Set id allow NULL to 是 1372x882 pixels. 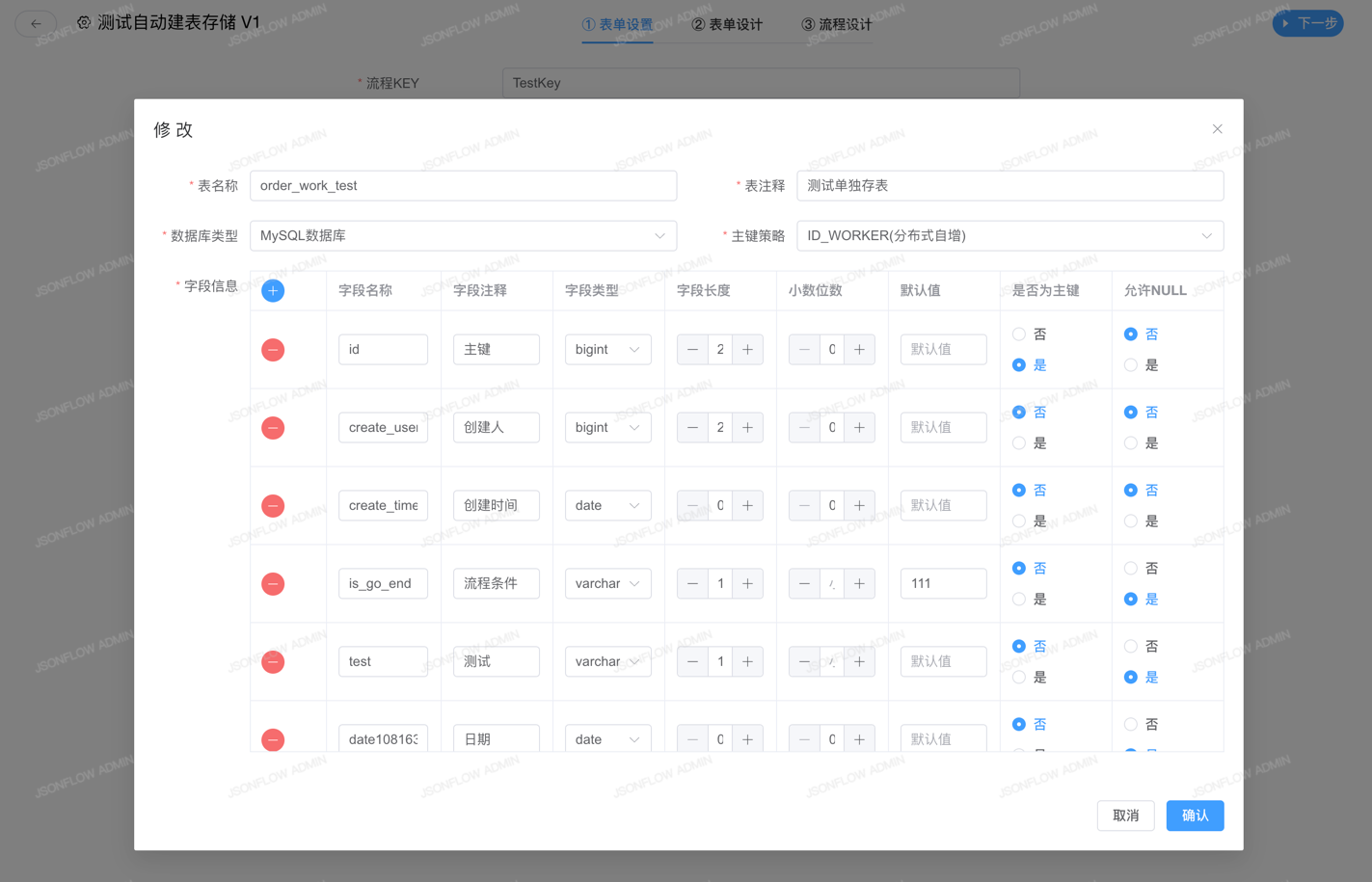pyautogui.click(x=1131, y=365)
